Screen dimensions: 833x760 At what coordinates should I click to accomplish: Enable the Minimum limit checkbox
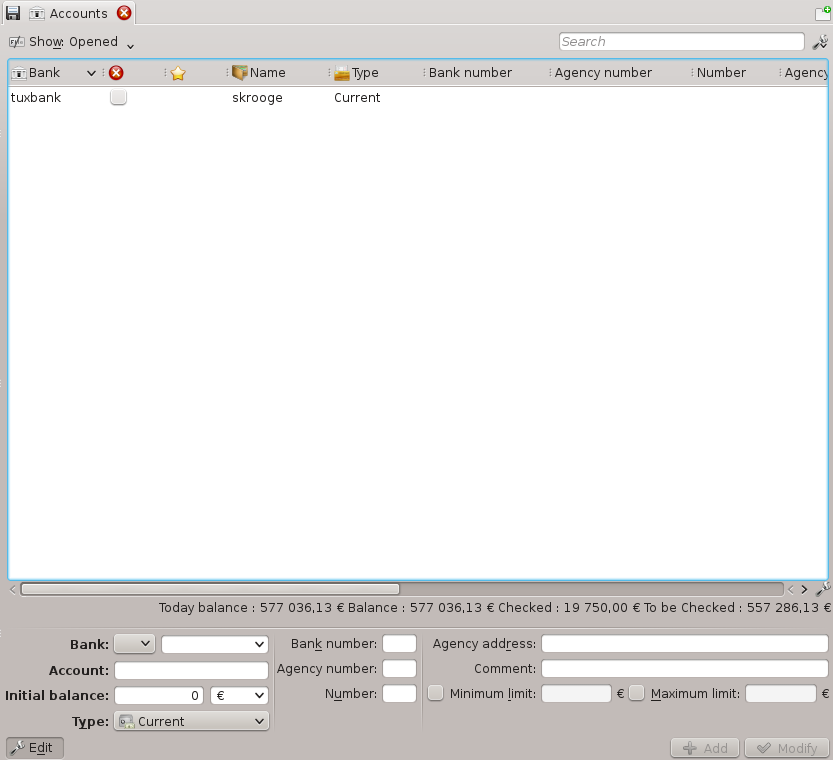click(x=436, y=693)
